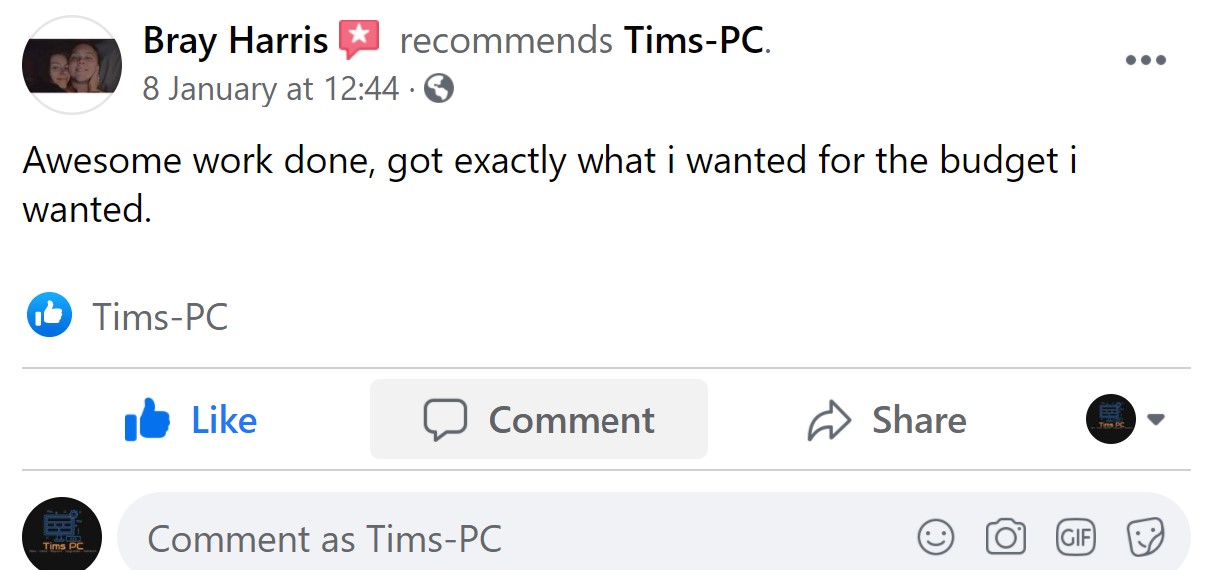Image resolution: width=1205 pixels, height=570 pixels.
Task: Open the three-dot post options menu
Action: [x=1145, y=60]
